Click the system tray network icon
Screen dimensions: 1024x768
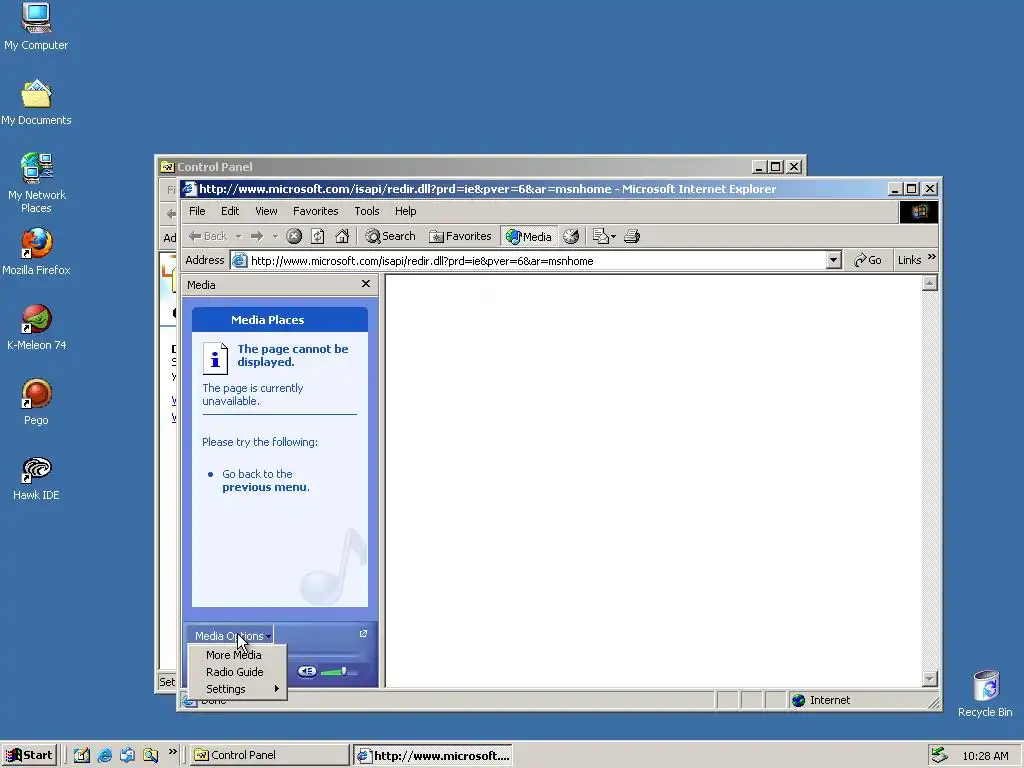(939, 755)
